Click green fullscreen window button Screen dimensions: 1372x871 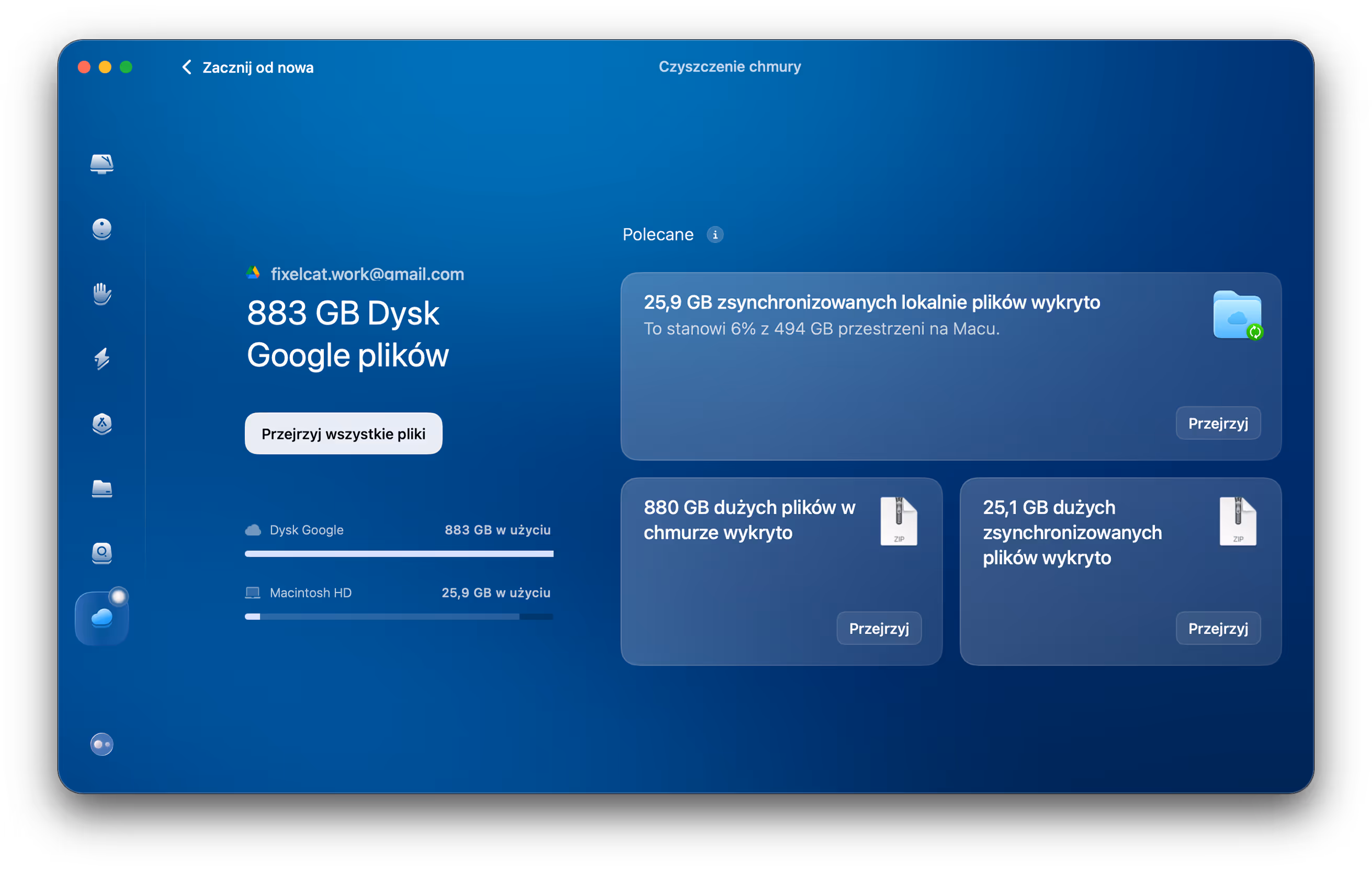(126, 67)
